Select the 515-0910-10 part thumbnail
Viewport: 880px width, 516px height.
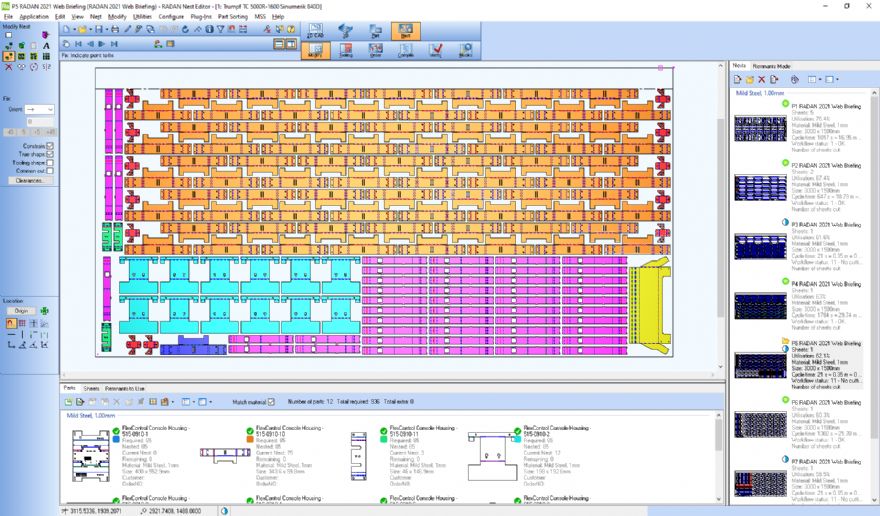(x=225, y=454)
